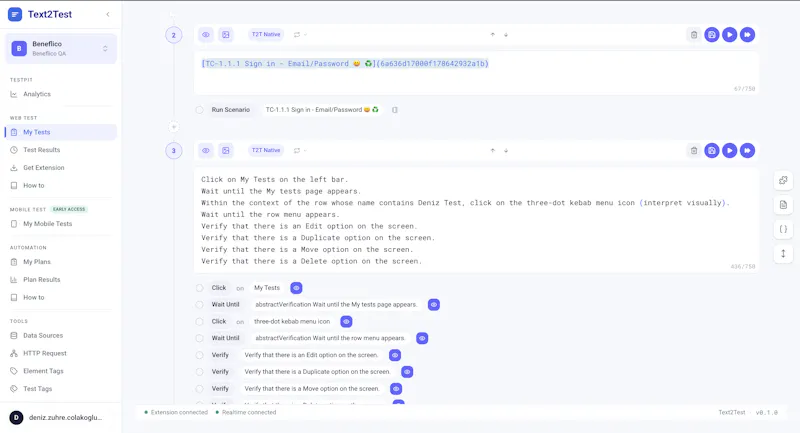Collapse the sidebar using chevron next to Text2Test

coord(108,14)
